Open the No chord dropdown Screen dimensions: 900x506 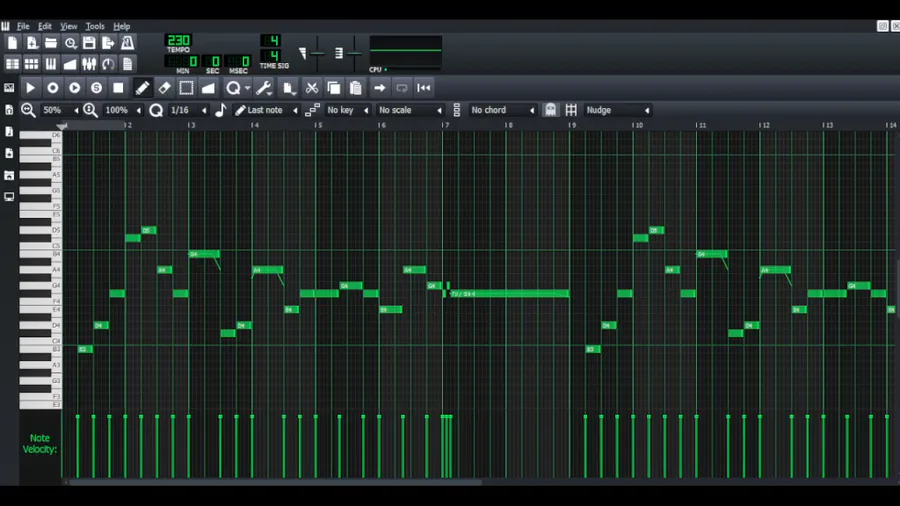click(x=502, y=110)
